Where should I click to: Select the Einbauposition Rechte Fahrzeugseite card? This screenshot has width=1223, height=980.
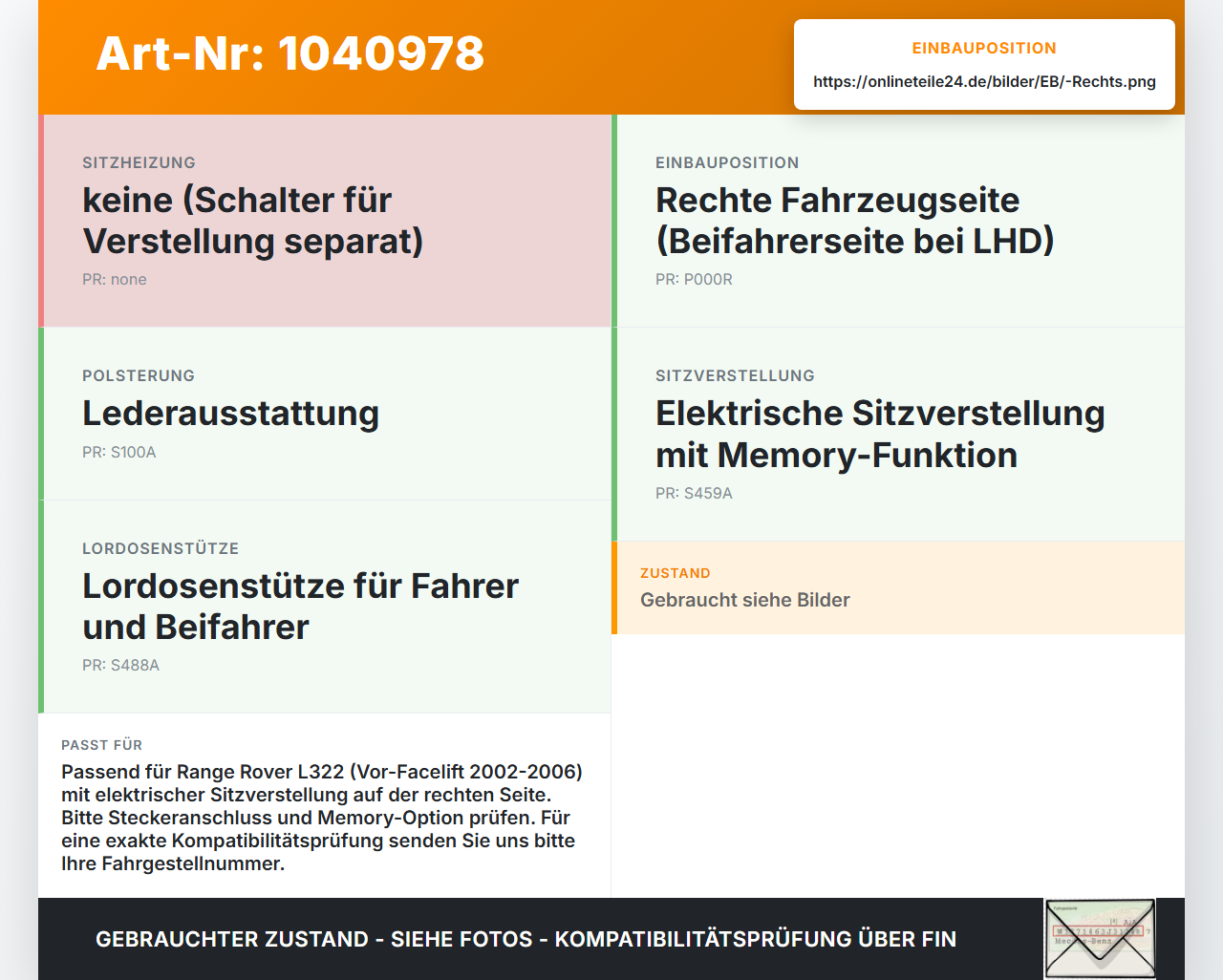pyautogui.click(x=898, y=221)
